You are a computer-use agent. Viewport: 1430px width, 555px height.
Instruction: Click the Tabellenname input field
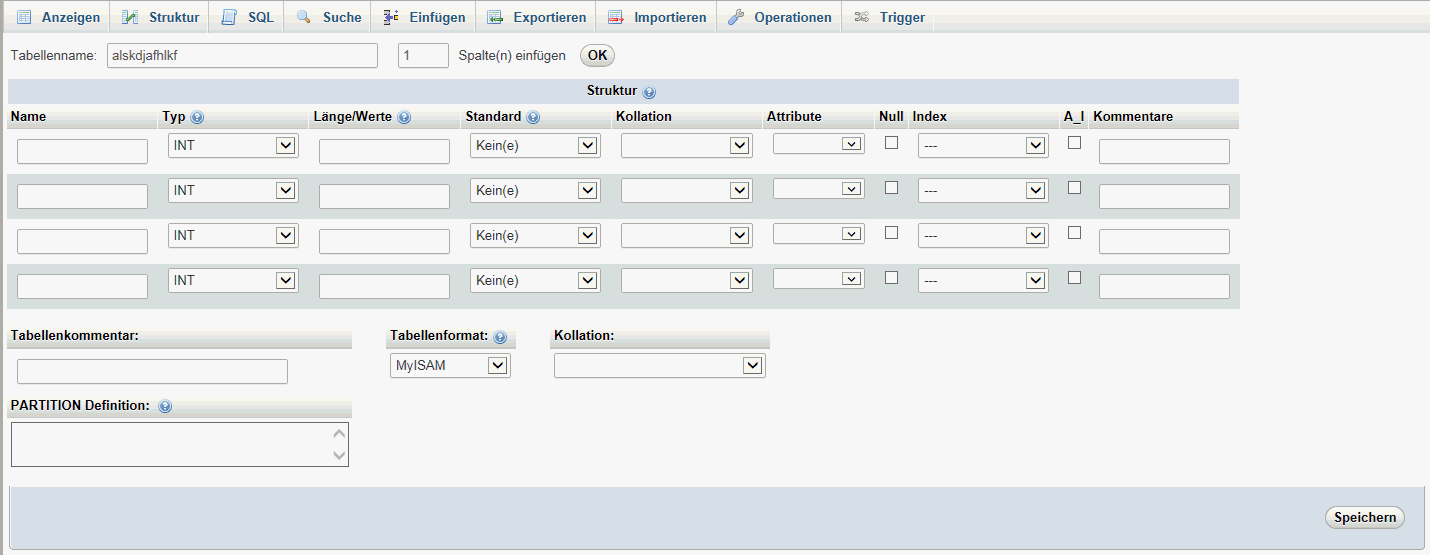coord(241,55)
